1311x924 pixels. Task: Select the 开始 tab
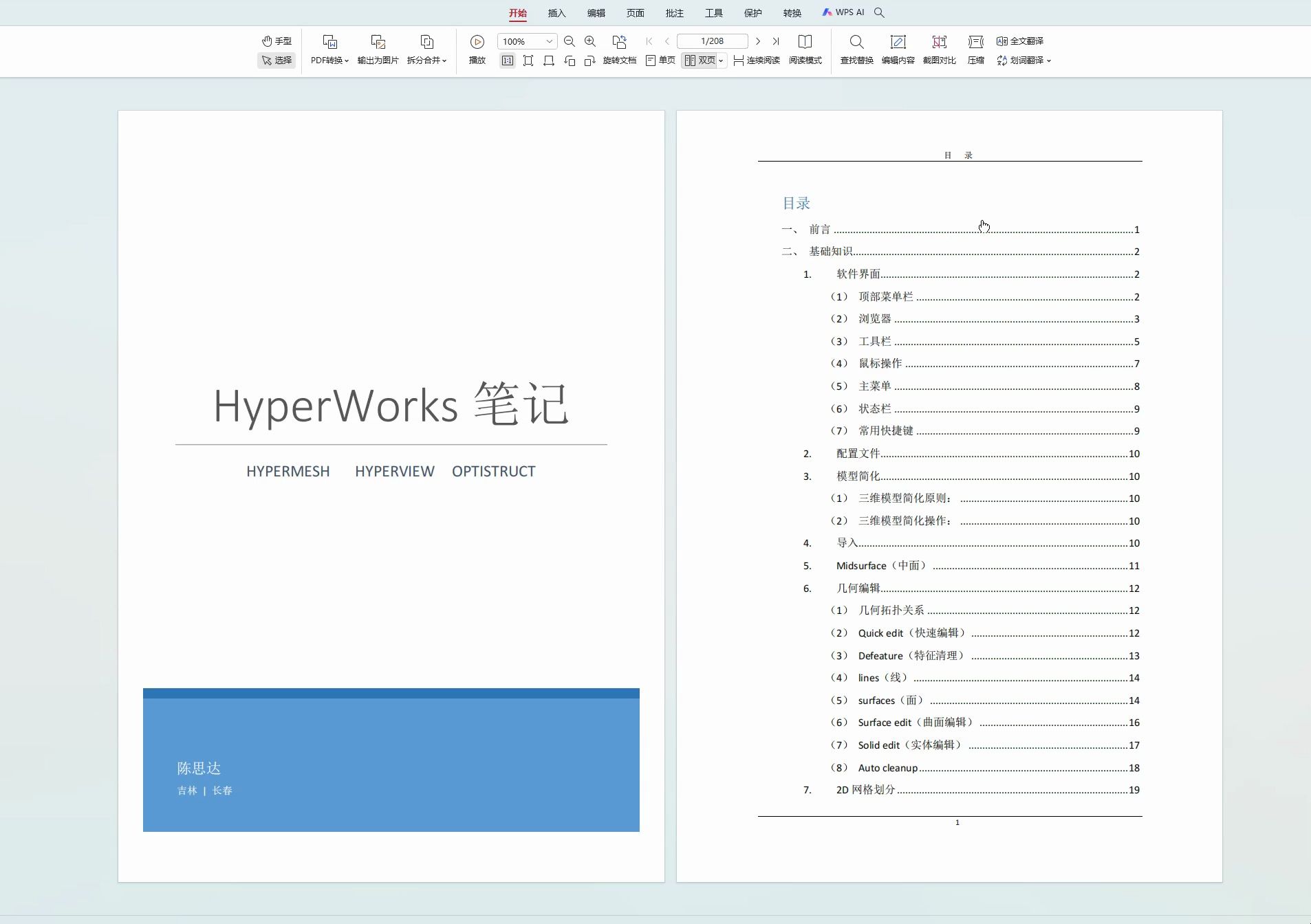tap(518, 13)
